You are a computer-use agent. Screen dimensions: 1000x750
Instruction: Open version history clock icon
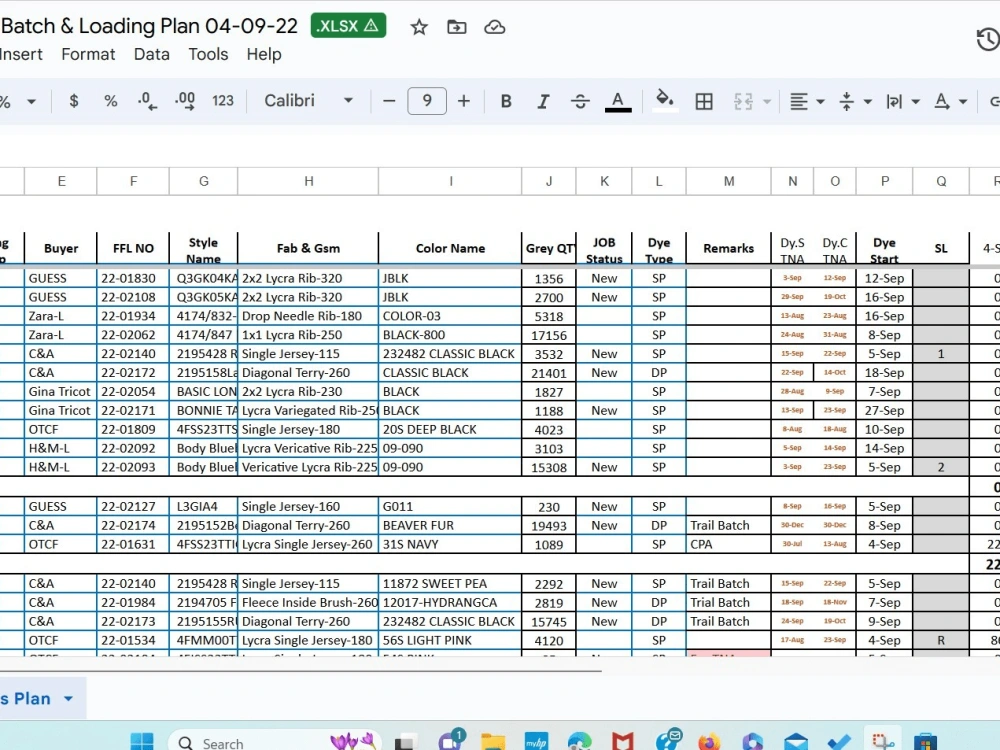pos(987,40)
